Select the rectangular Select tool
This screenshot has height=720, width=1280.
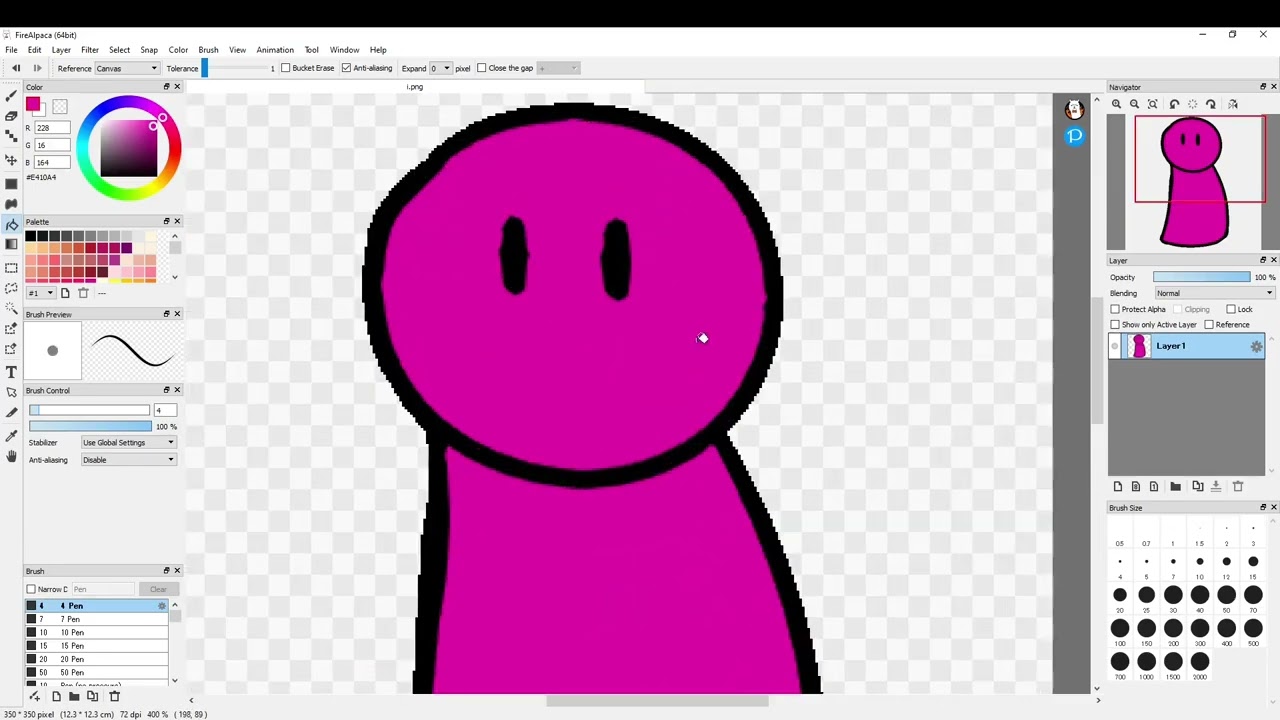click(11, 267)
